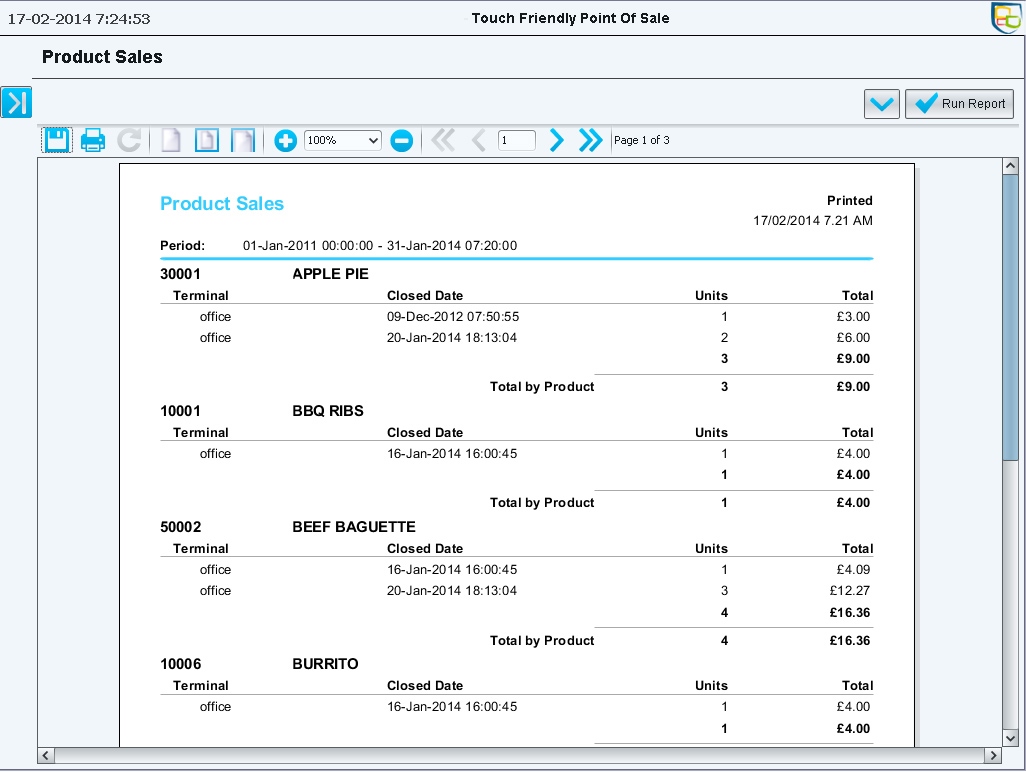The width and height of the screenshot is (1026, 772).
Task: Go to the first report page
Action: click(443, 141)
